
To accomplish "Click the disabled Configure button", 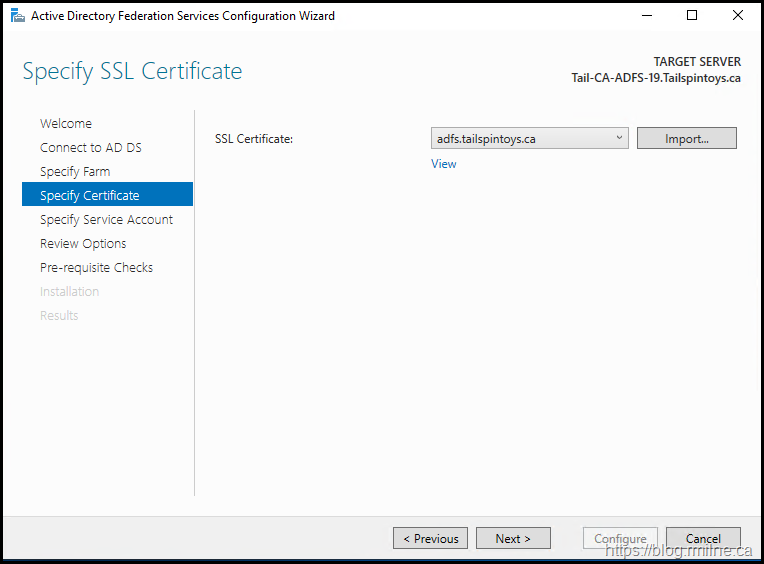I will coord(620,539).
